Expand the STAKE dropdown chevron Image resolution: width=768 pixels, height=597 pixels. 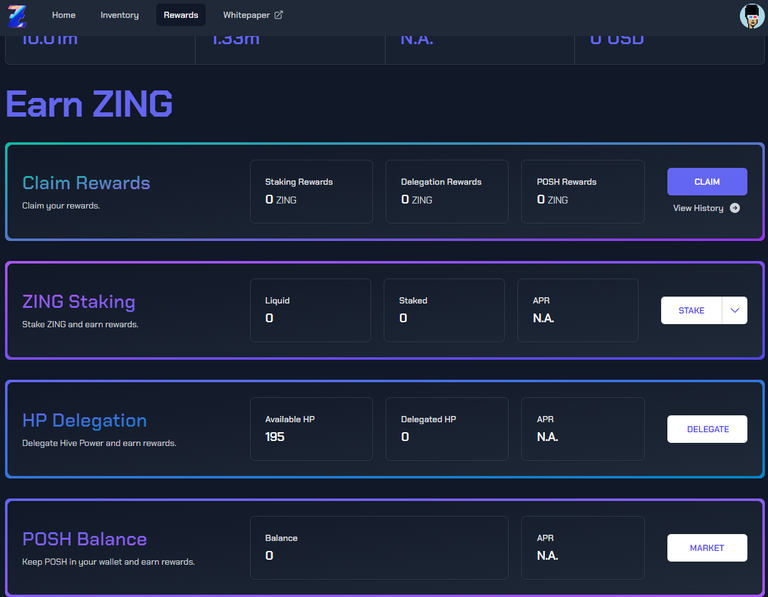coord(735,310)
